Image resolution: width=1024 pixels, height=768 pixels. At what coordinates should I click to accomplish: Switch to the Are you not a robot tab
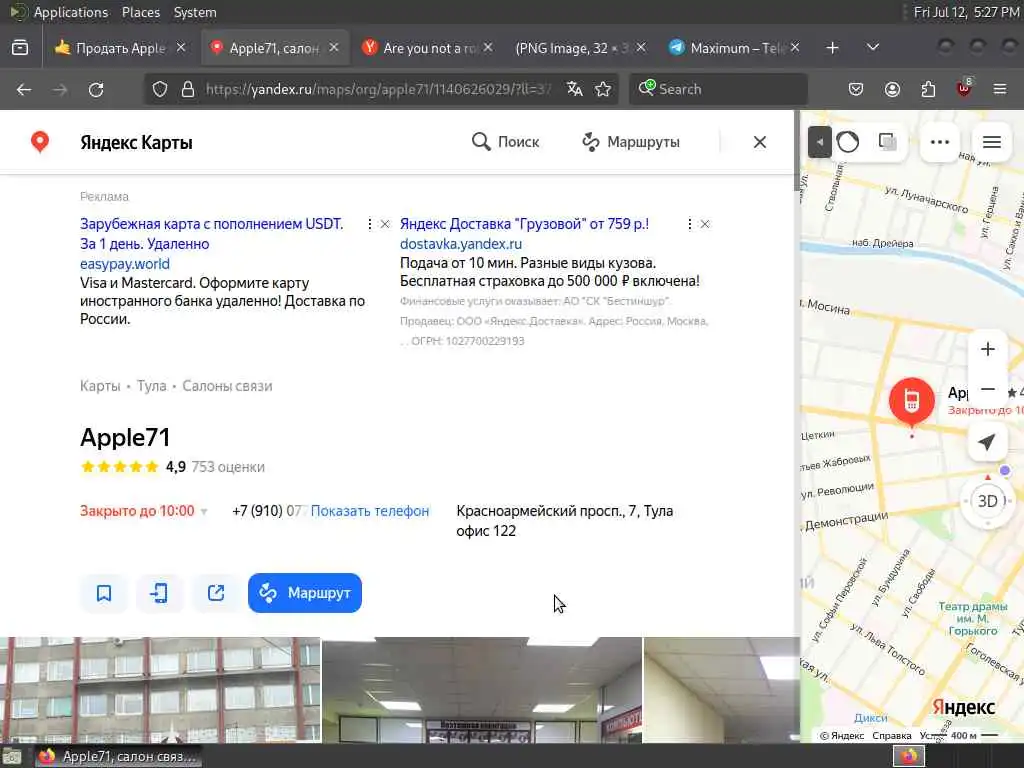(427, 48)
